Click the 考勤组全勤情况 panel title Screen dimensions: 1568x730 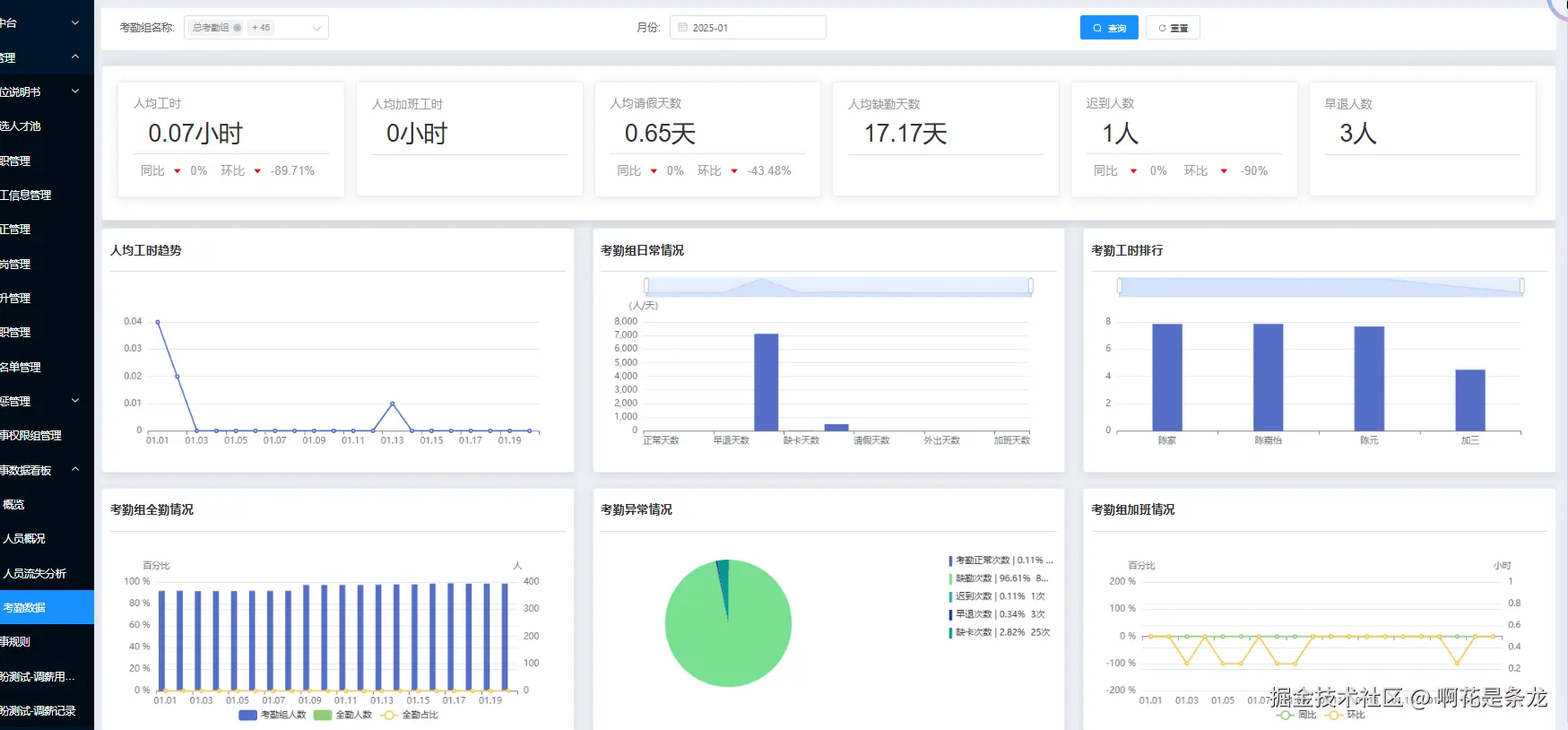coord(152,509)
